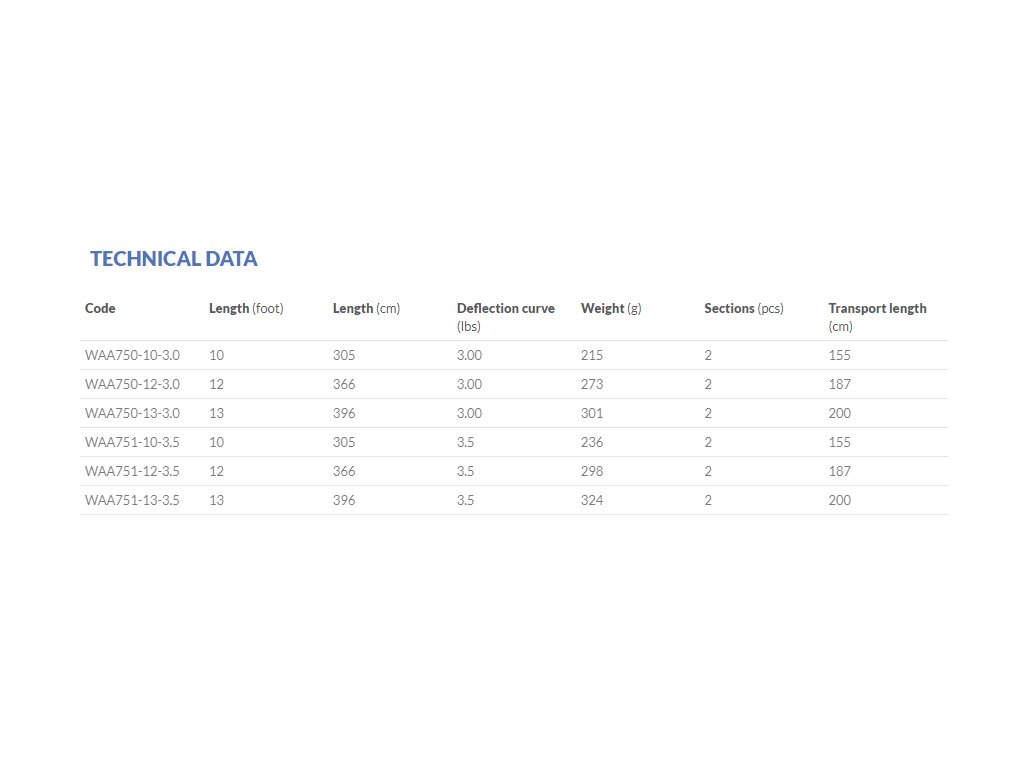Click the Weight (g) column header
Viewport: 1024px width, 768px height.
click(x=611, y=309)
